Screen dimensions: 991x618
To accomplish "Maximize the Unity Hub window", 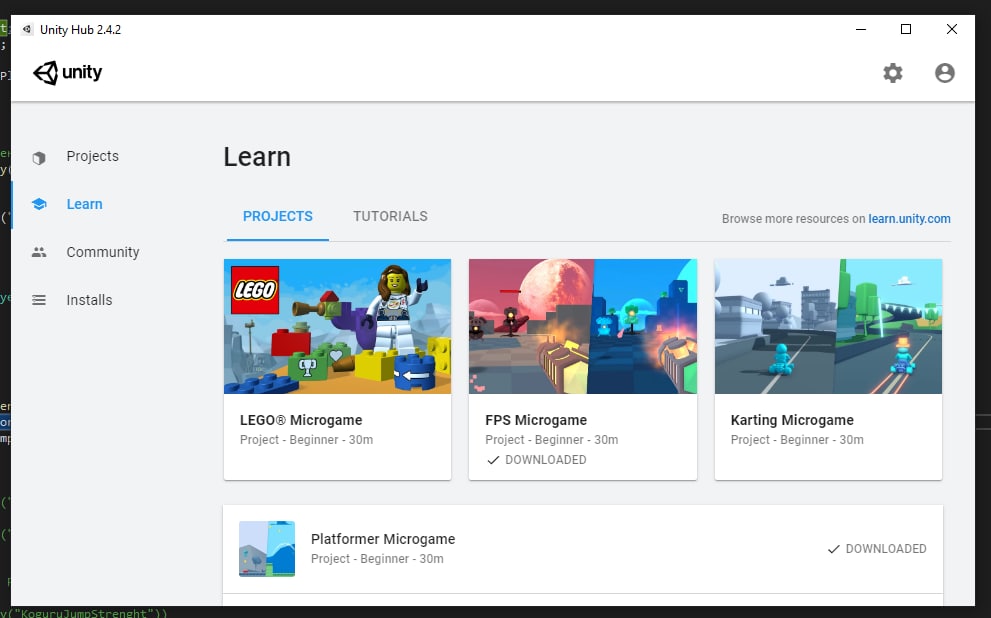I will [x=906, y=29].
